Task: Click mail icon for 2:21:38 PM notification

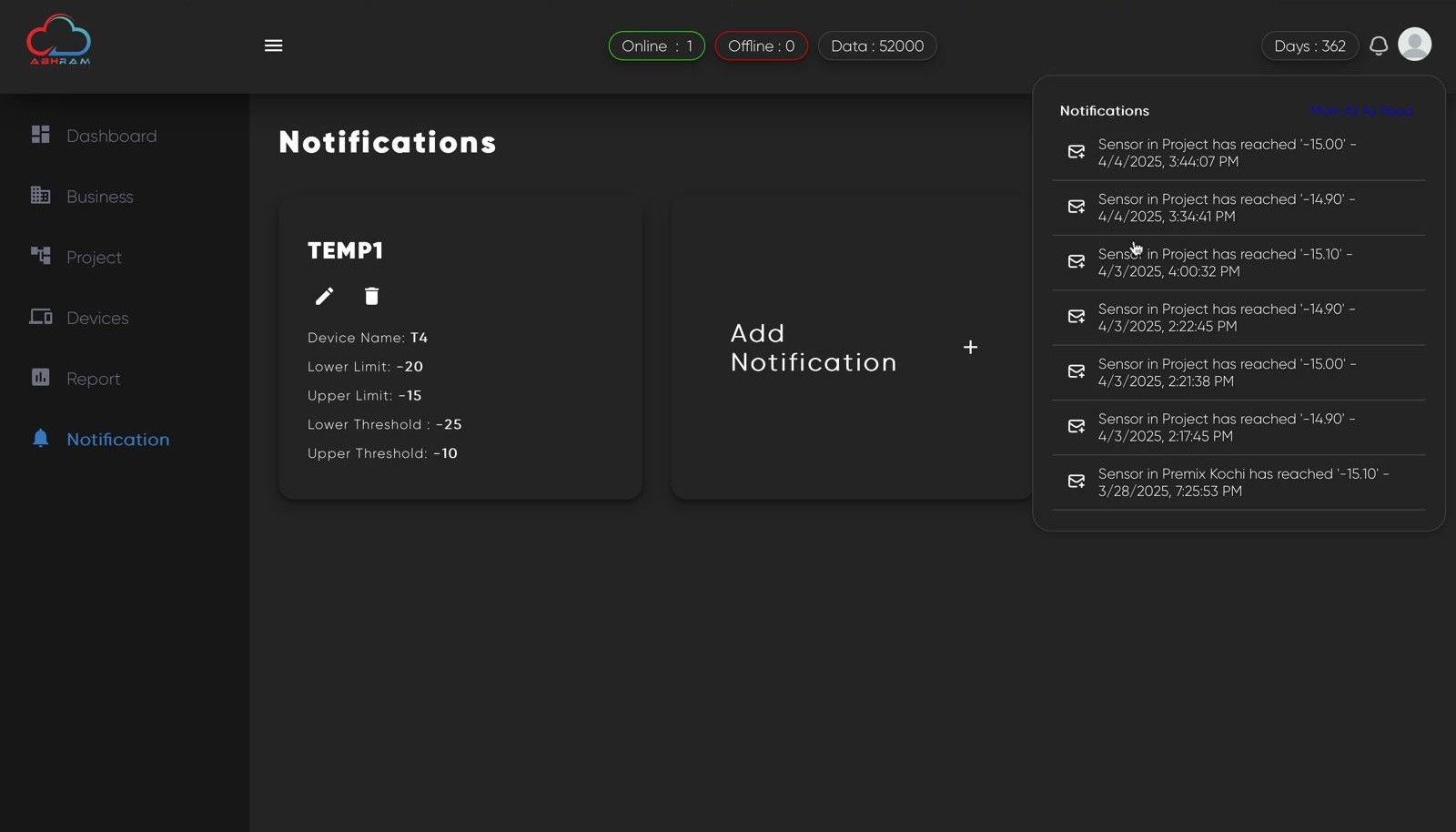Action: pyautogui.click(x=1076, y=371)
